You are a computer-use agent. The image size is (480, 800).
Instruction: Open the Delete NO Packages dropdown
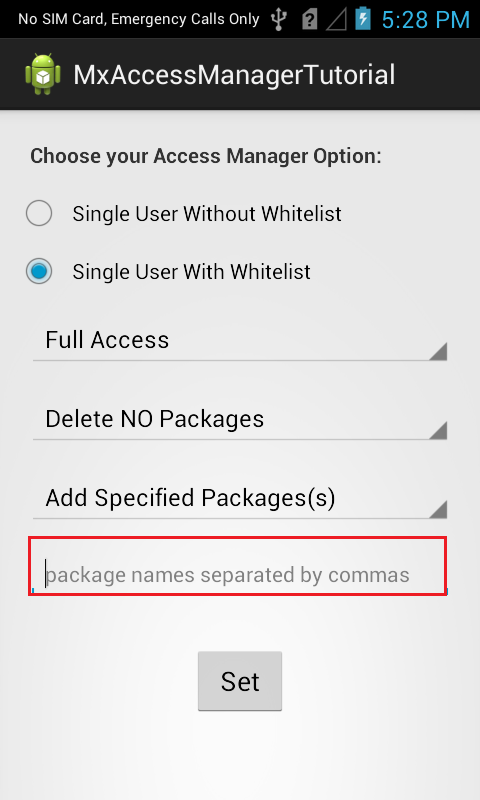point(240,419)
